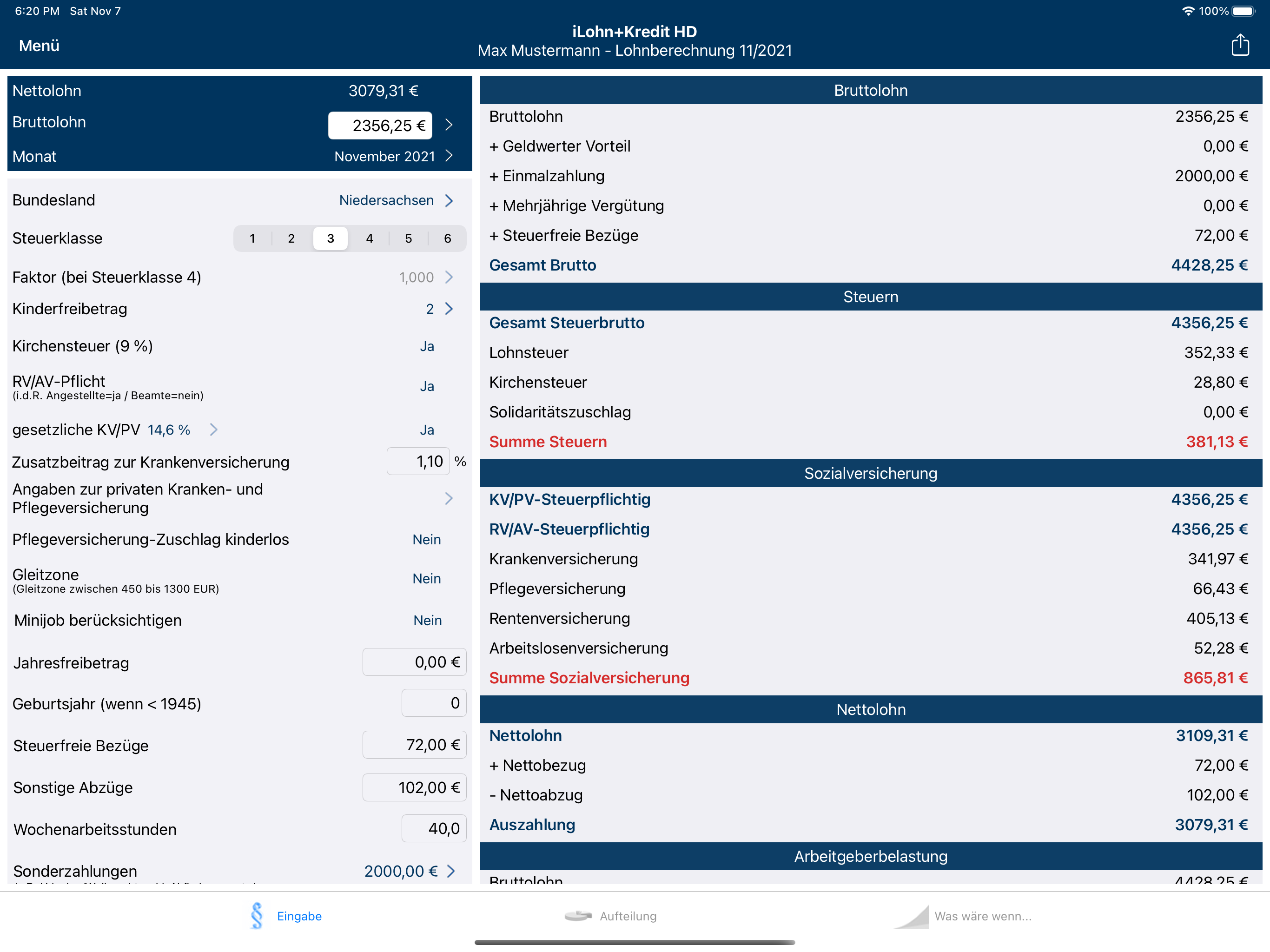Image resolution: width=1270 pixels, height=952 pixels.
Task: Click the Rentenversicherung row label
Action: (559, 618)
